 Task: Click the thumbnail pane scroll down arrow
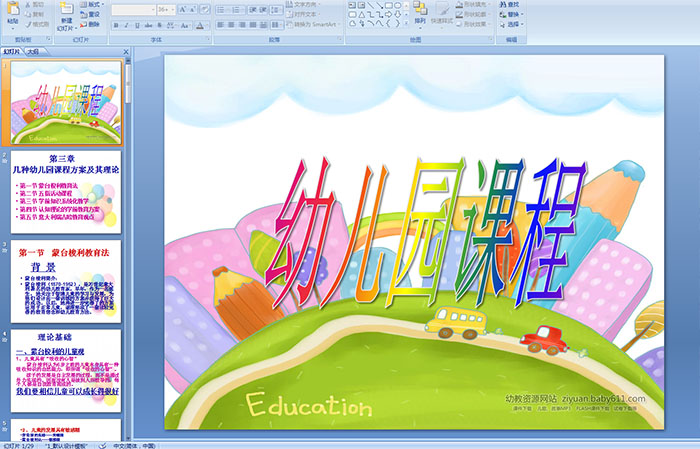[x=128, y=438]
